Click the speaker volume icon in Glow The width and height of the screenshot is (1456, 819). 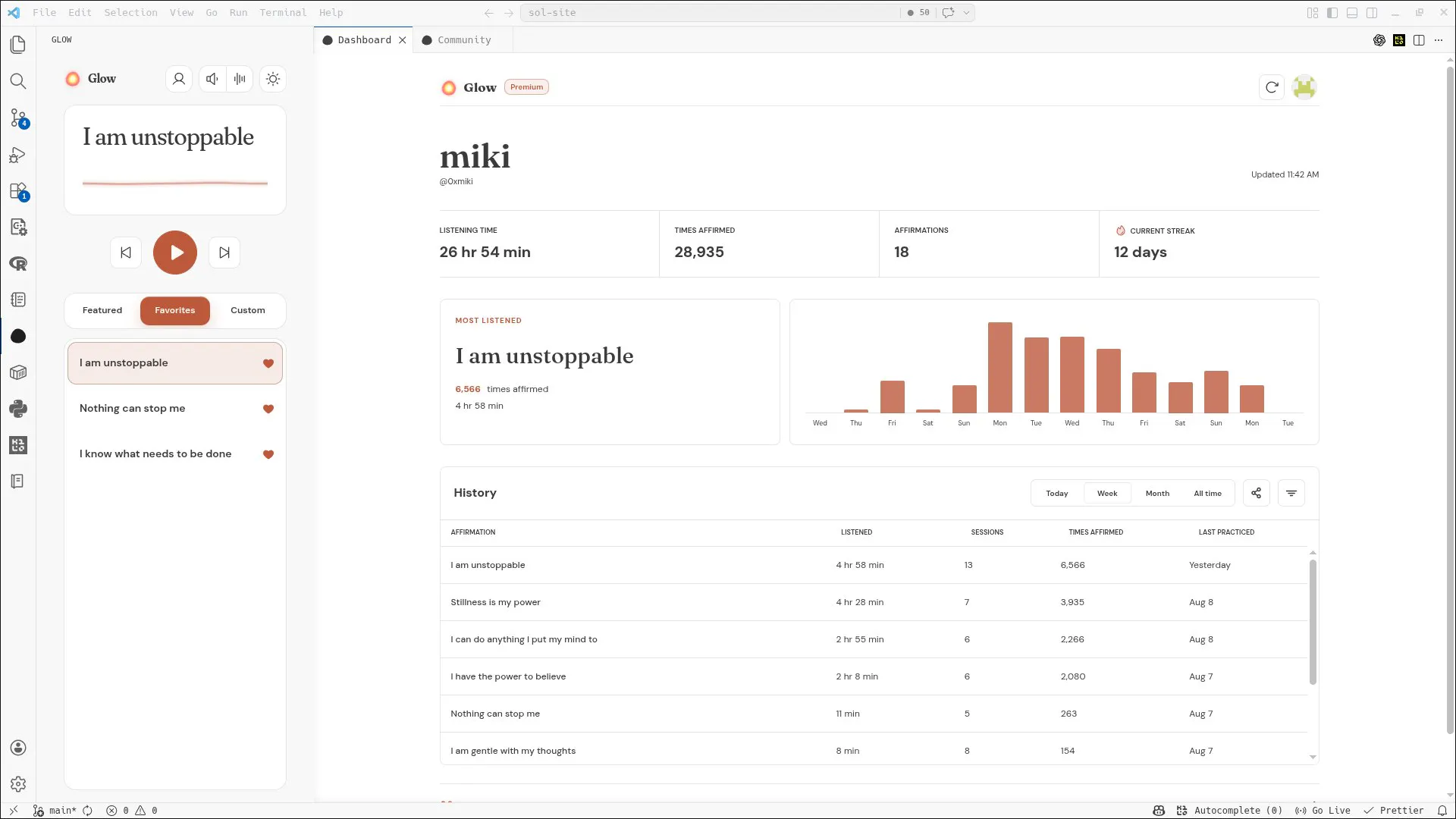pyautogui.click(x=212, y=79)
